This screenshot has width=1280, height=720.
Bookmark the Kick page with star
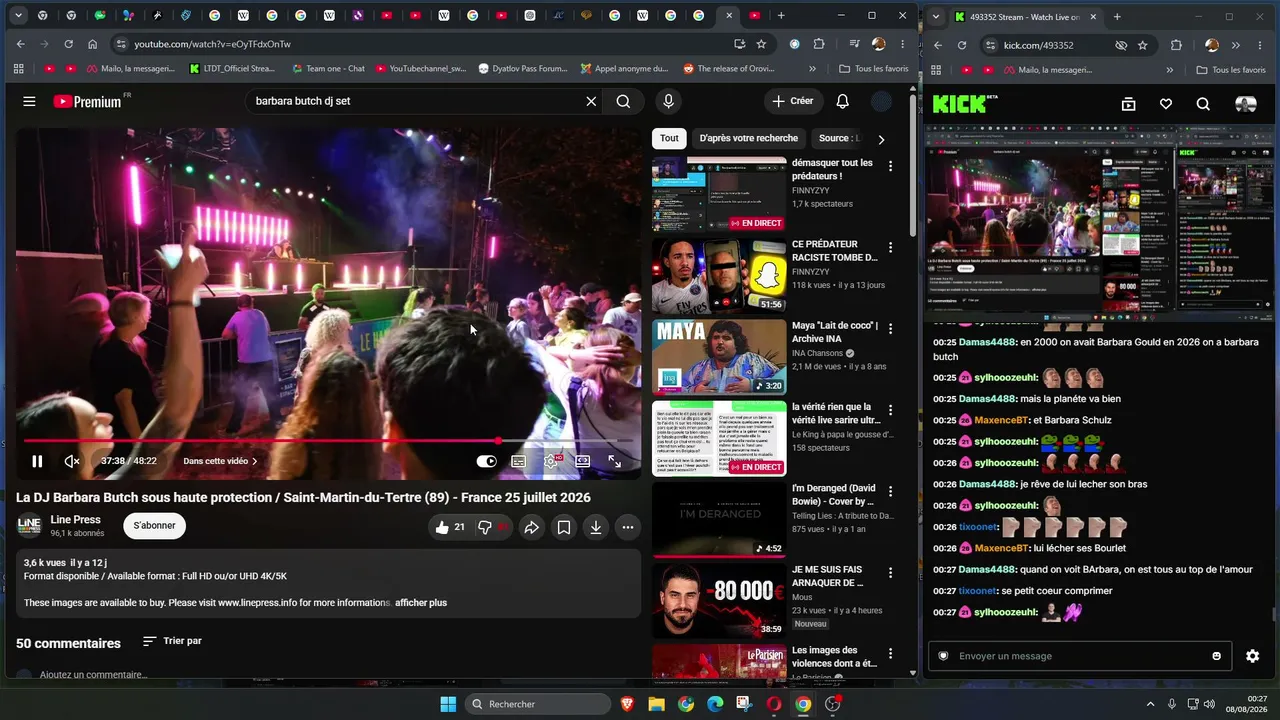(x=1142, y=45)
